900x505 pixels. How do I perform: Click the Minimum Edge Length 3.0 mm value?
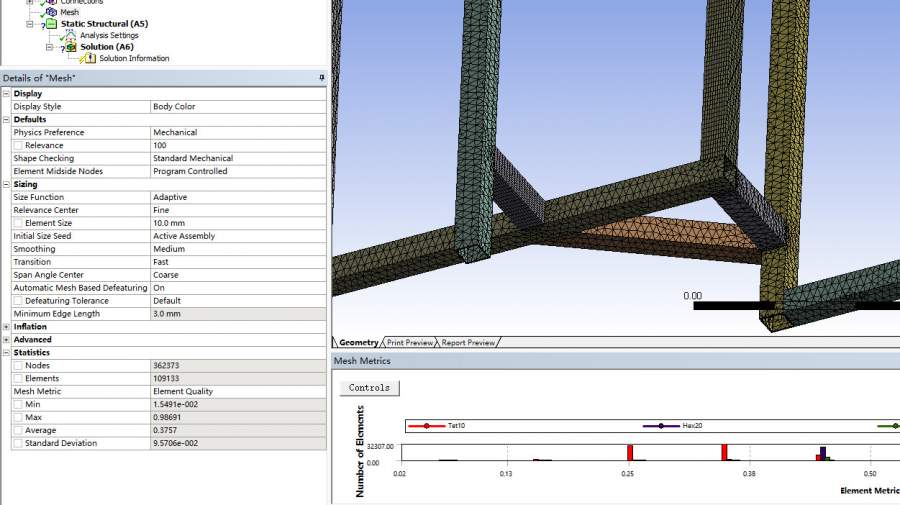[x=238, y=314]
